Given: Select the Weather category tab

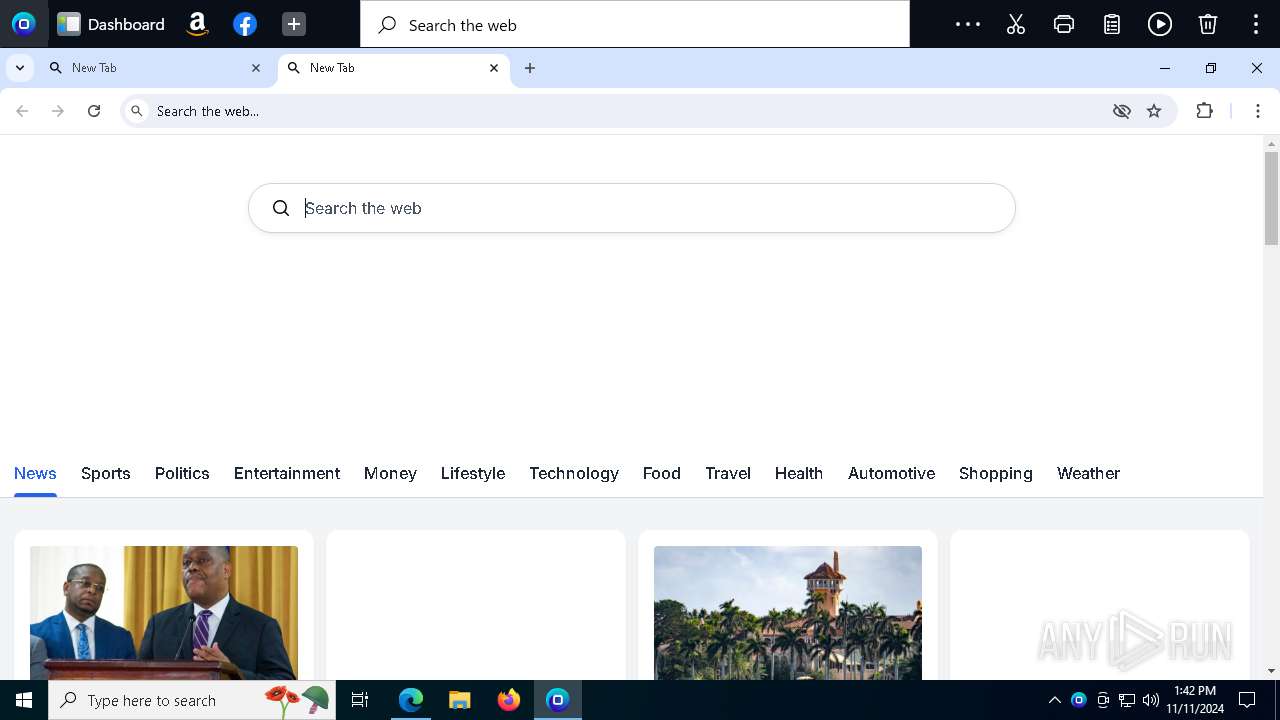Looking at the screenshot, I should pyautogui.click(x=1088, y=474).
